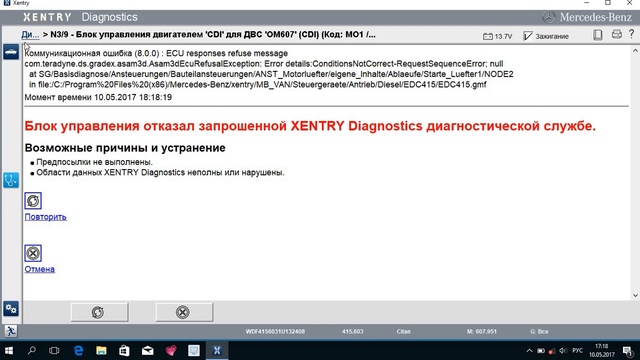Click the battery voltage 13.7V indicator
Image resolution: width=640 pixels, height=360 pixels.
[498, 36]
